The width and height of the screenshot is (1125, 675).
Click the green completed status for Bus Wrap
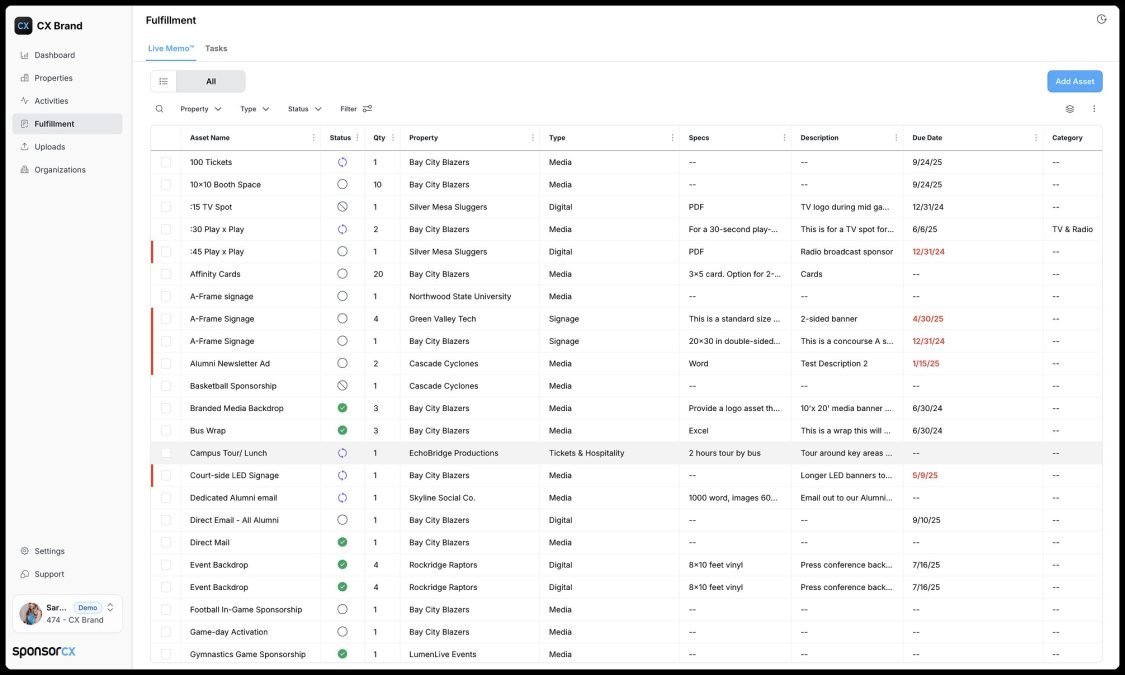click(x=342, y=431)
